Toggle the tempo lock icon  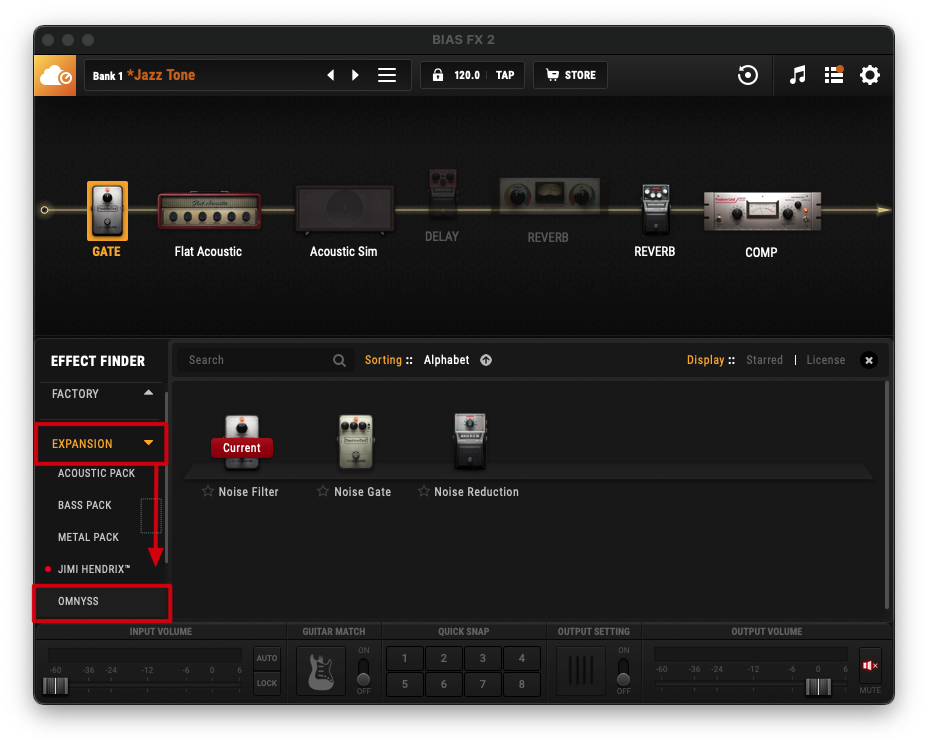437,75
